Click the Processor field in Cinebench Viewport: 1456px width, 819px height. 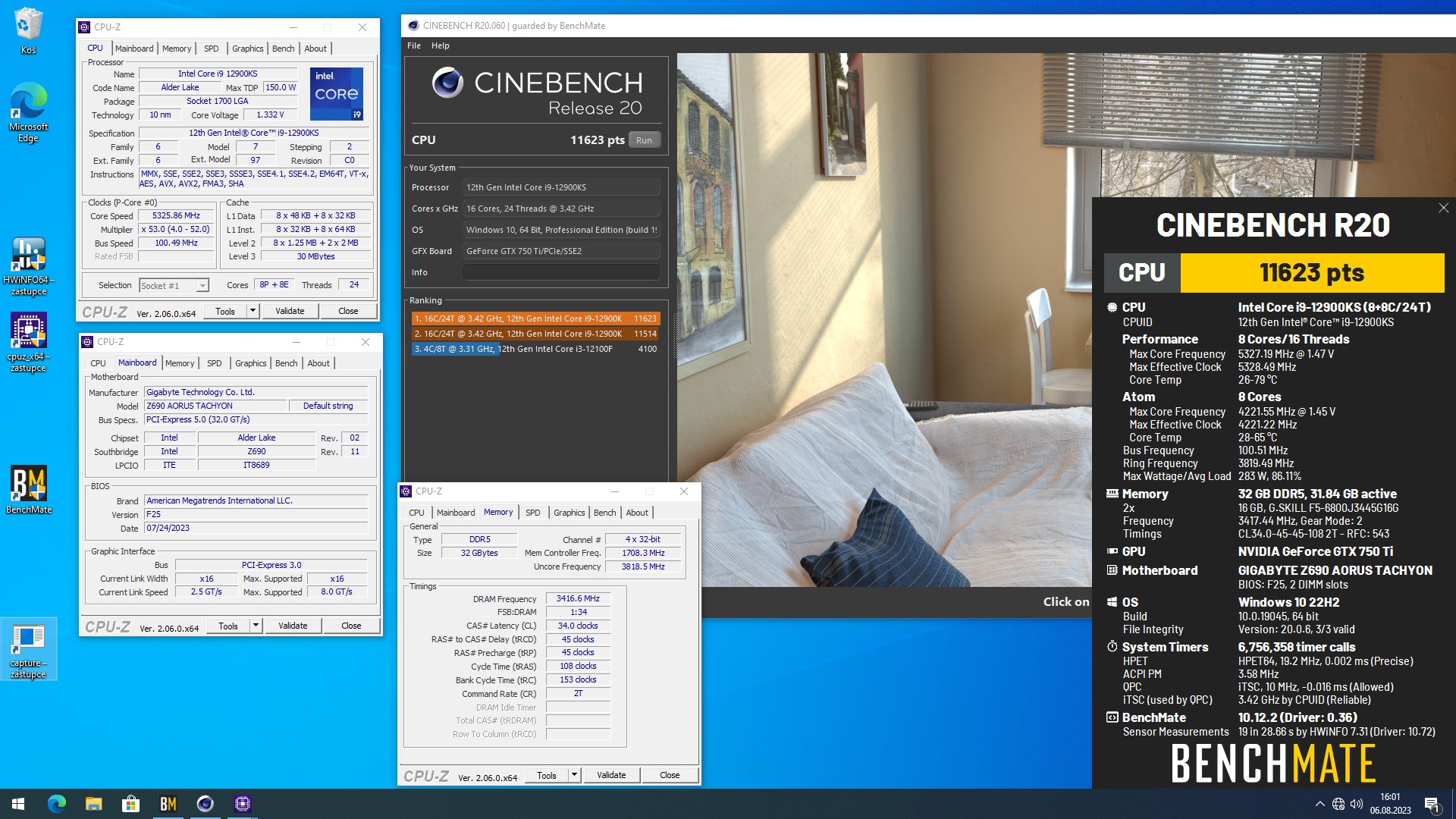[561, 187]
